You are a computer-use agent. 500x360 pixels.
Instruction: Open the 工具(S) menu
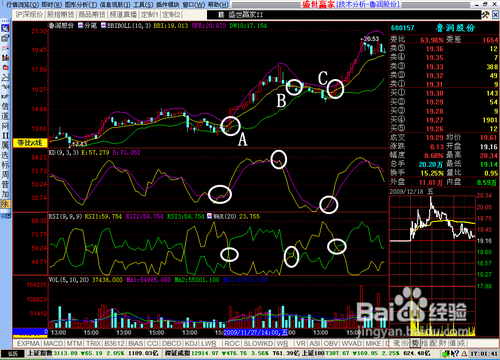143,5
